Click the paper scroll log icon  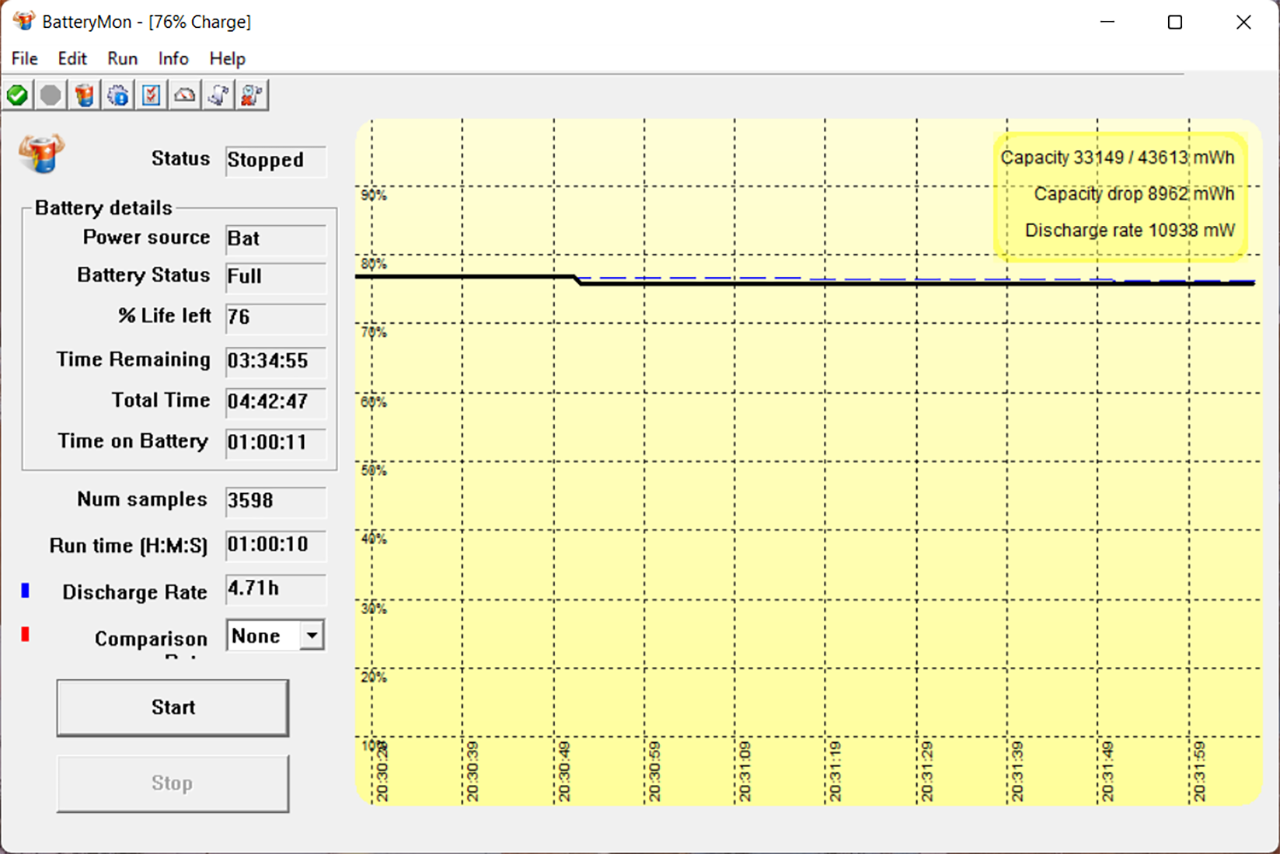[218, 96]
